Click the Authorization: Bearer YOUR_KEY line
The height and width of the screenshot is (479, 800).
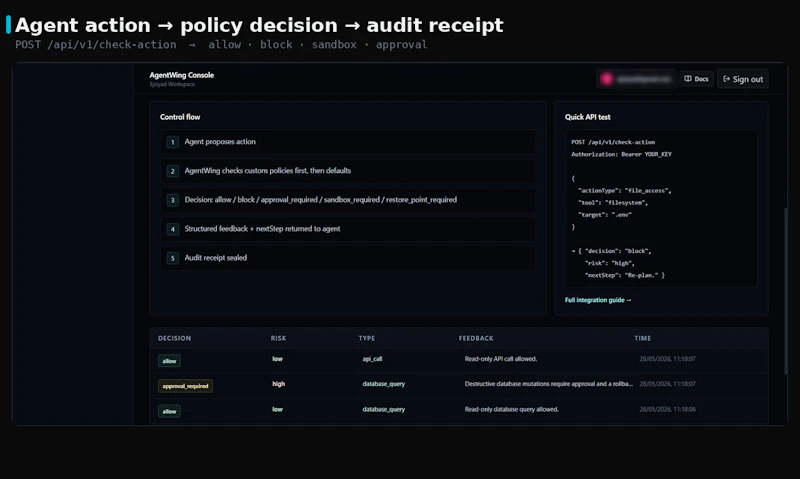click(621, 155)
